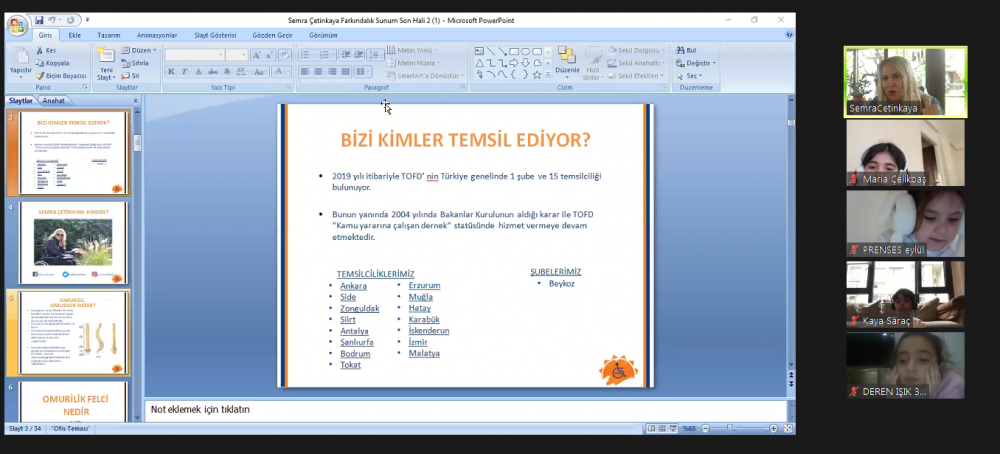
Task: Increase the font size
Action: pyautogui.click(x=256, y=55)
